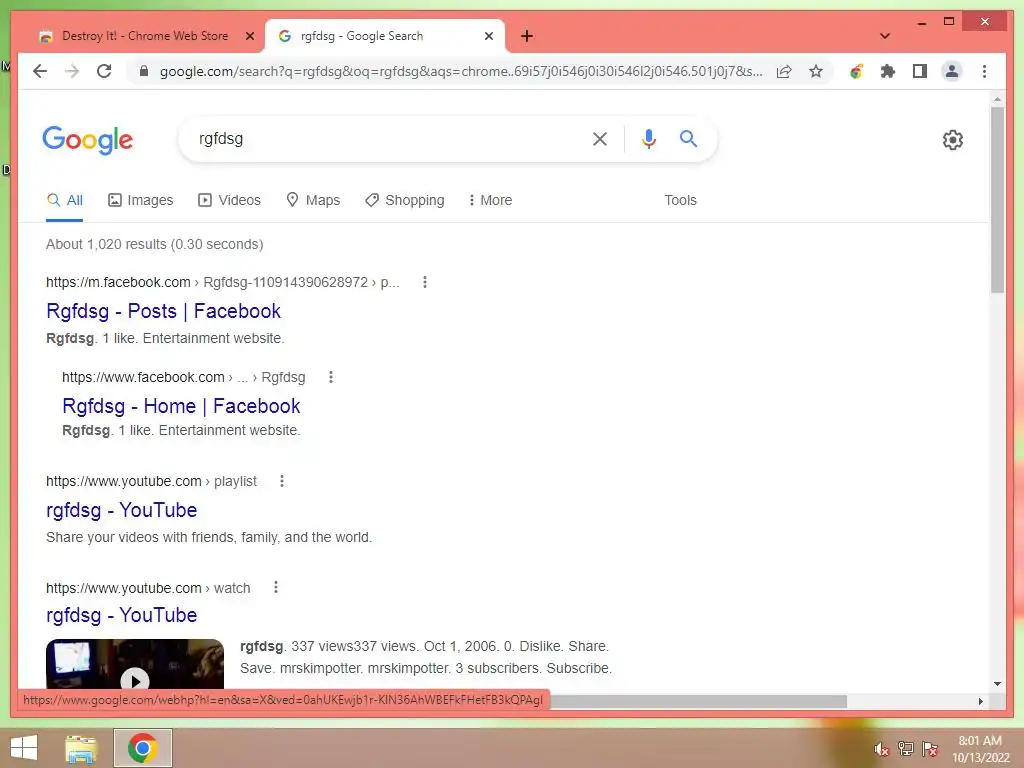Image resolution: width=1024 pixels, height=768 pixels.
Task: Switch to the Destroy It! Chrome Web Store tab
Action: tap(145, 36)
